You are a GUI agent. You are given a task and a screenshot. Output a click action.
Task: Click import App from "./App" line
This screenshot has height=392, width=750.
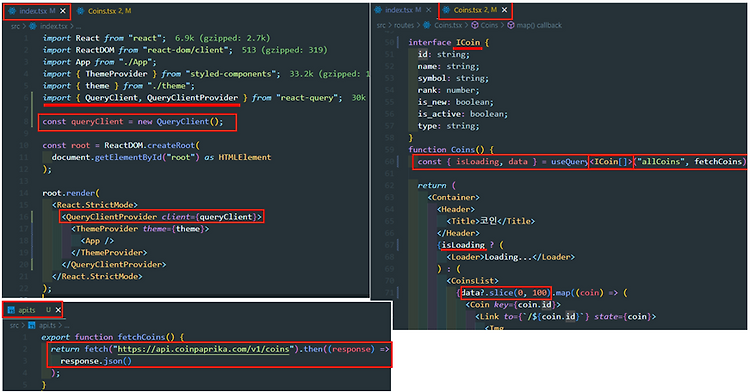[x=99, y=62]
